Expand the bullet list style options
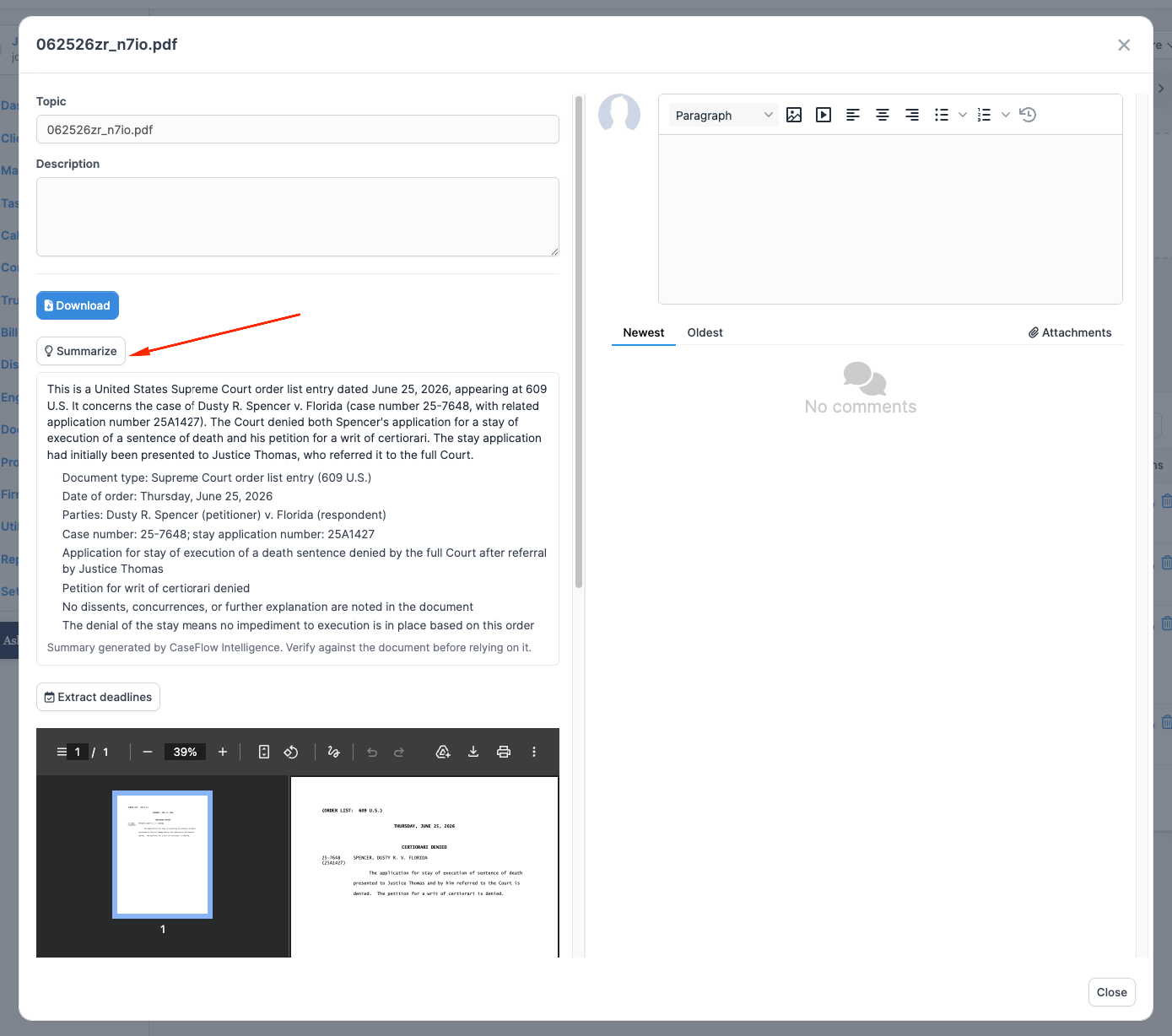This screenshot has height=1036, width=1172. 963,115
